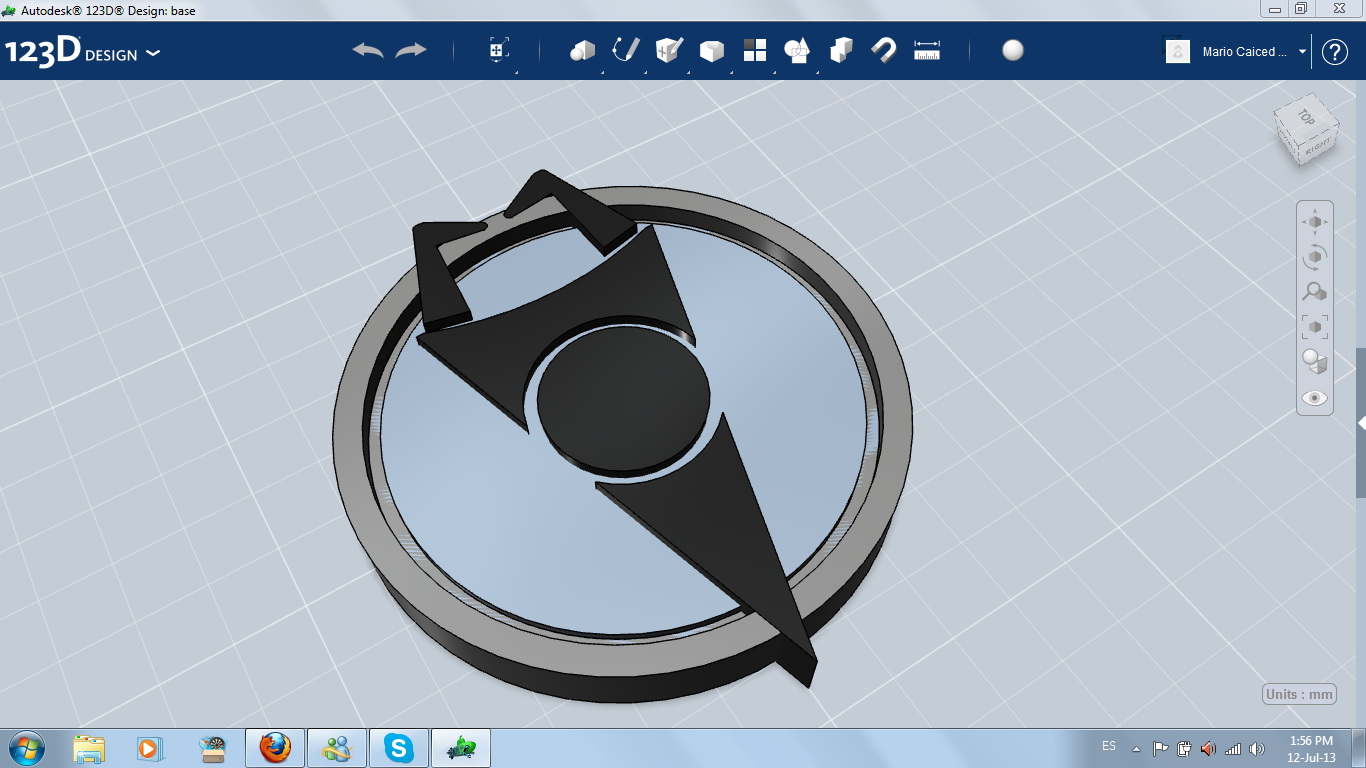Viewport: 1366px width, 768px height.
Task: Open Windows Explorer from the taskbar
Action: pyautogui.click(x=89, y=748)
